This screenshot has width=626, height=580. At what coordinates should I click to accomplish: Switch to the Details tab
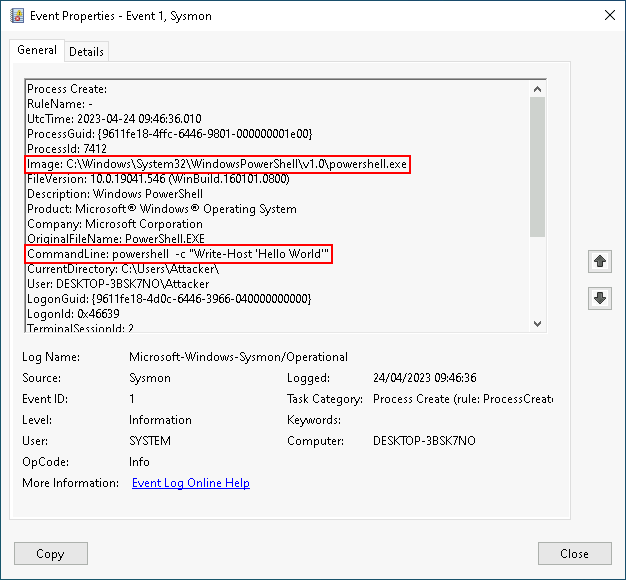tap(86, 51)
